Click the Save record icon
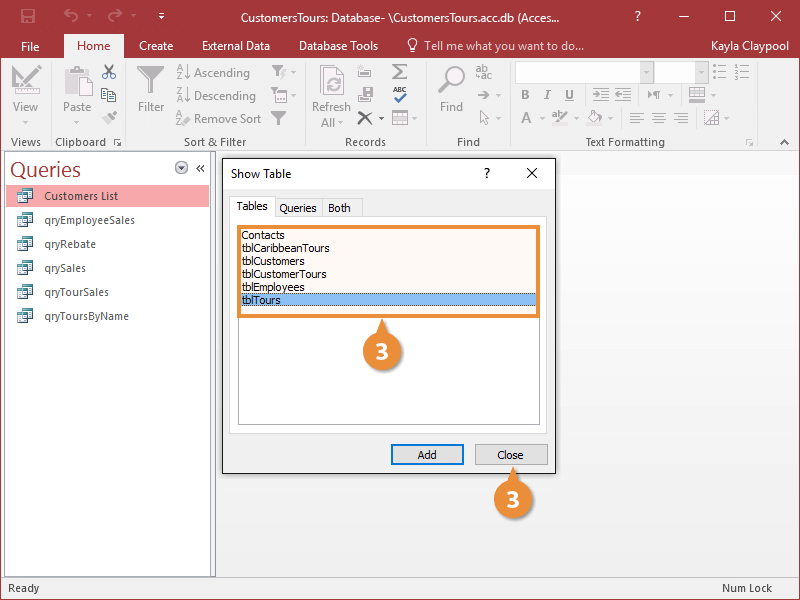 [x=365, y=94]
